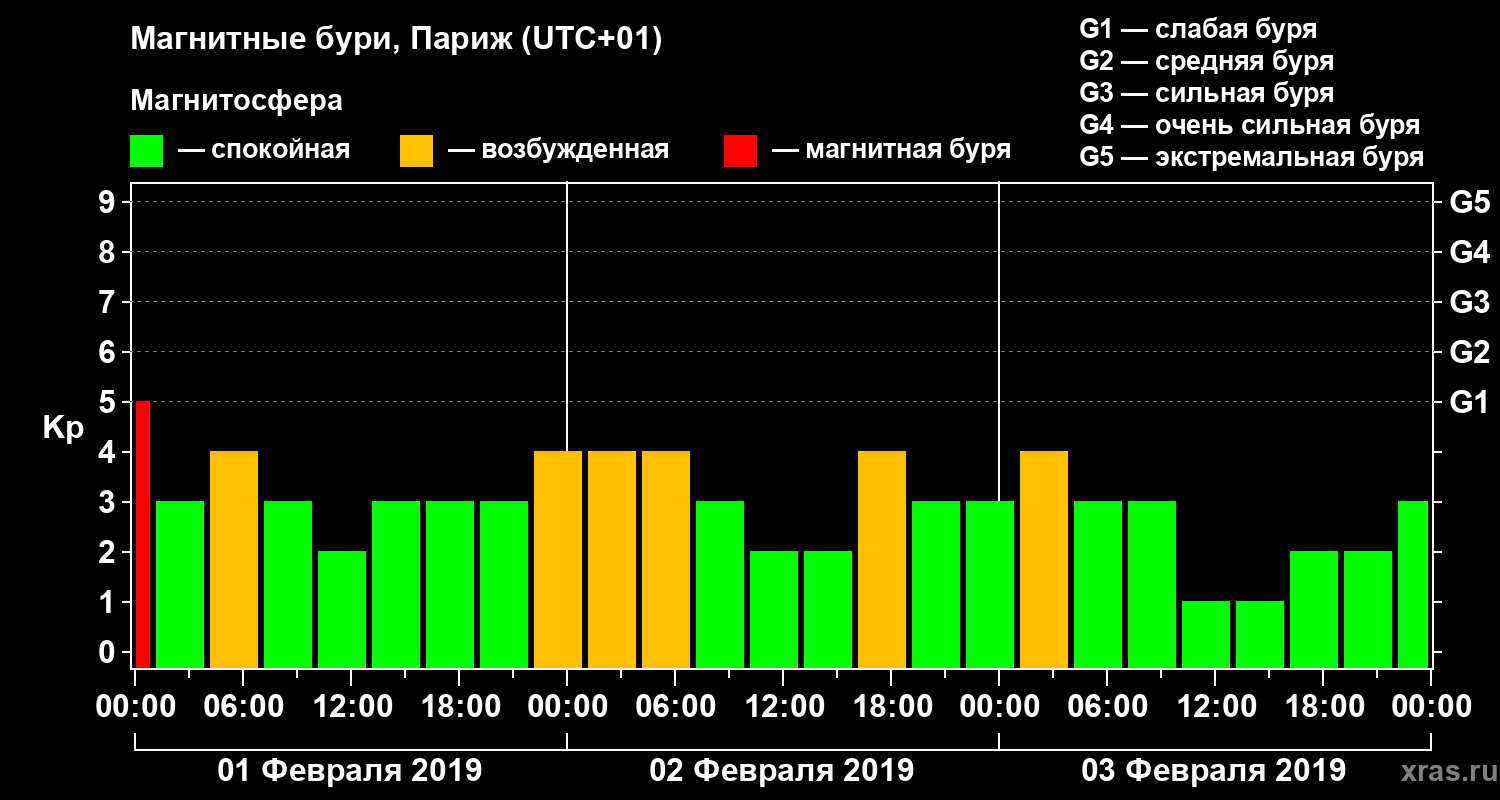Select the line 'G3 — сильная буря'
Viewport: 1500px width, 800px height.
click(x=1206, y=93)
